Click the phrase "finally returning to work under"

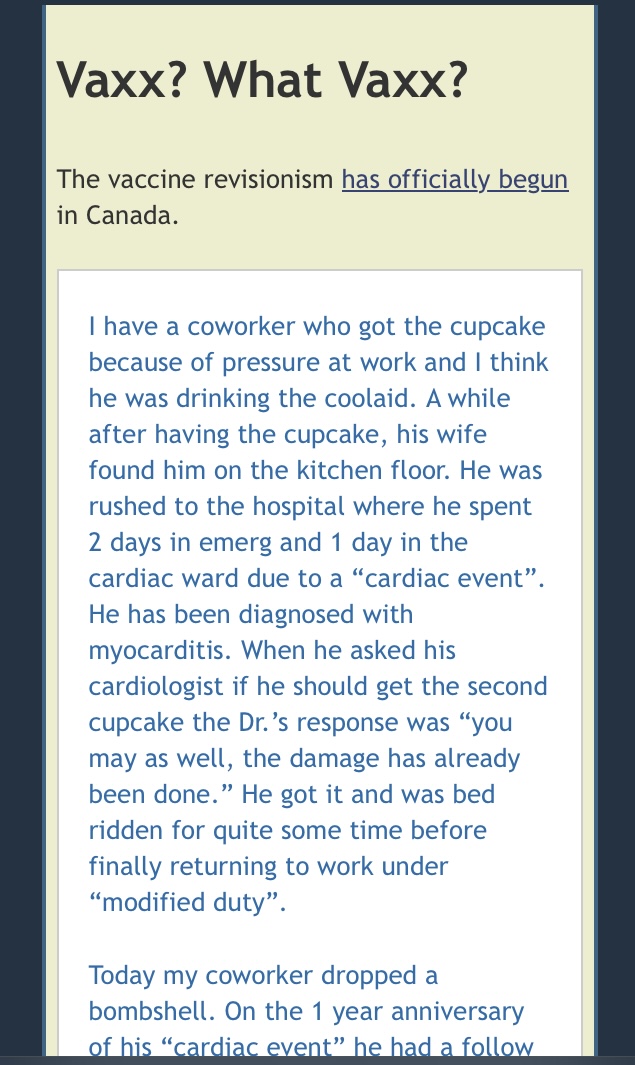tap(268, 867)
